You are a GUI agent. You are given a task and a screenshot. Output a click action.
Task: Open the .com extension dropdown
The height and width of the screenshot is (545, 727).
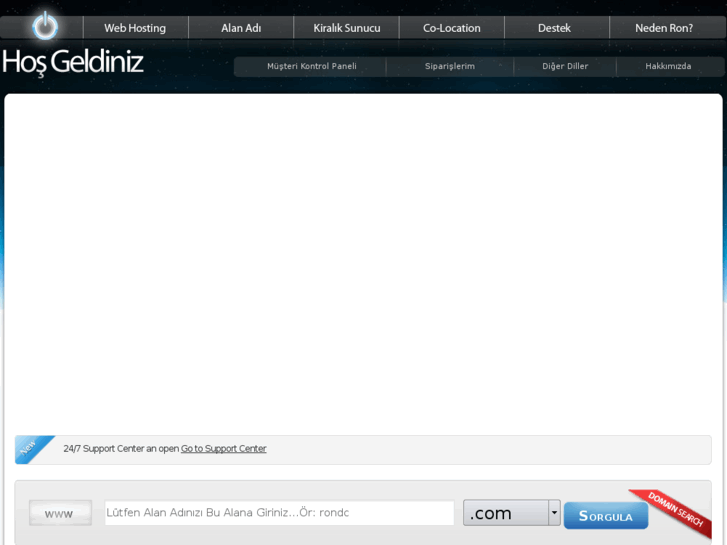[x=512, y=513]
